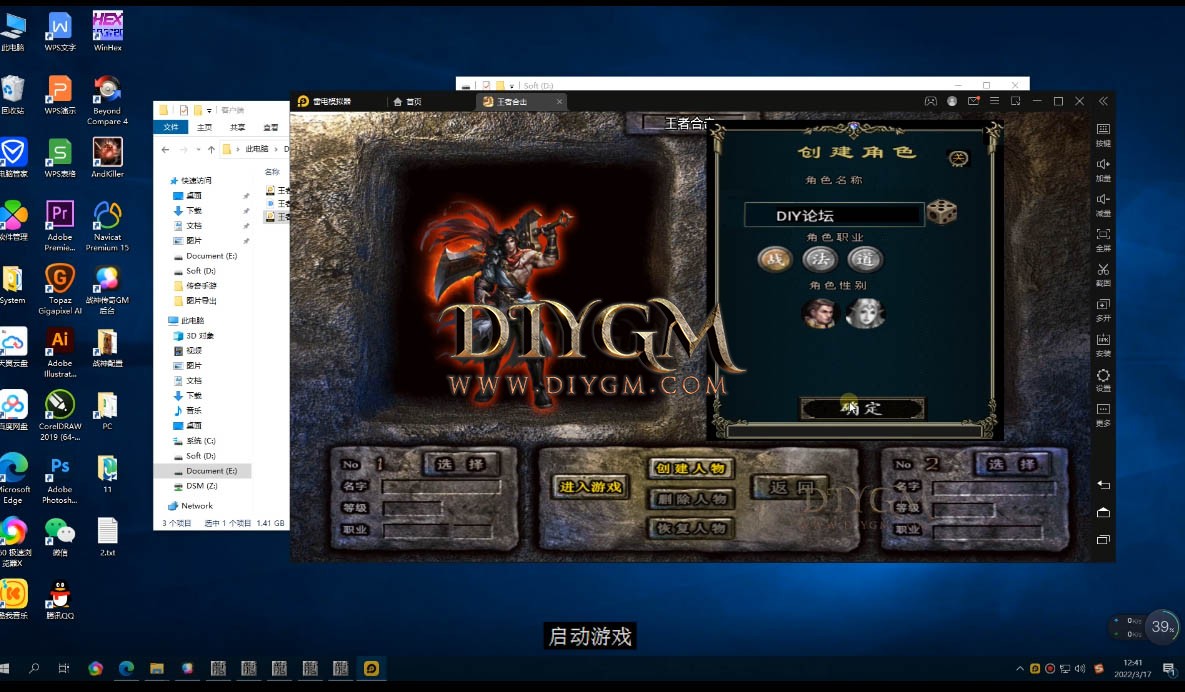
Task: Open Adobe Illustrator desktop icon
Action: [60, 352]
